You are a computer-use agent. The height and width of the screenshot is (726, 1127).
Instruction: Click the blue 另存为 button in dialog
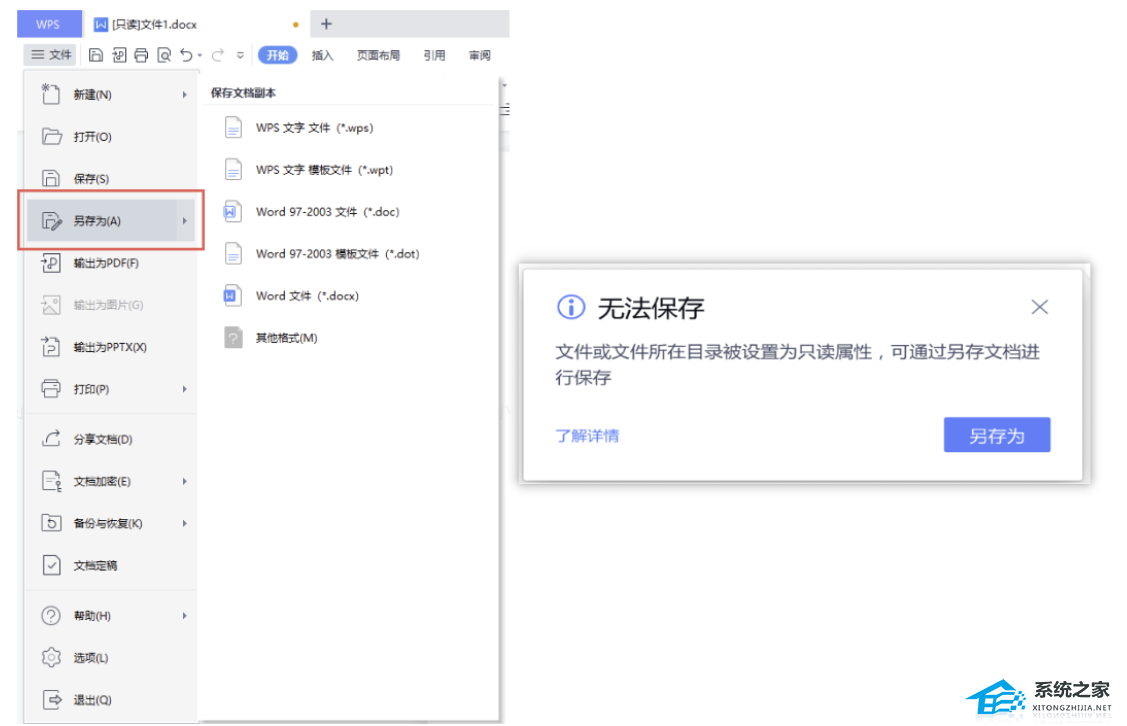click(997, 435)
